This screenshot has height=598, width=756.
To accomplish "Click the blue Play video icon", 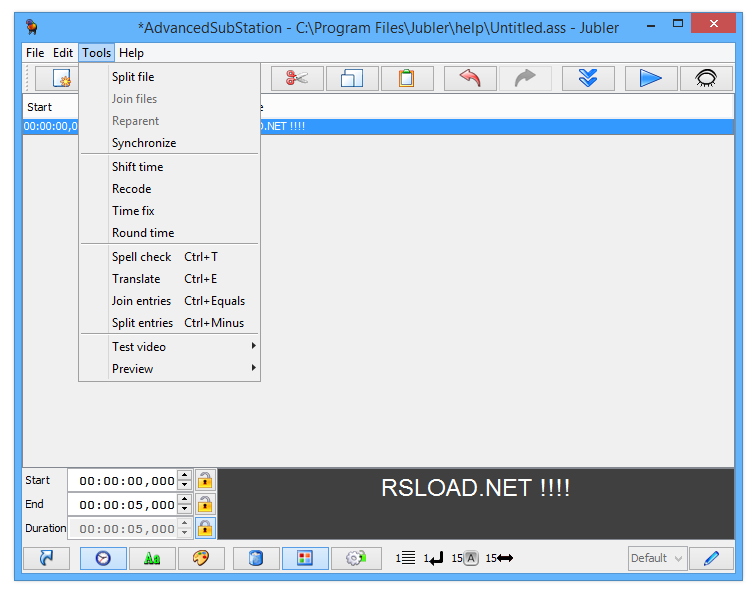I will (651, 78).
